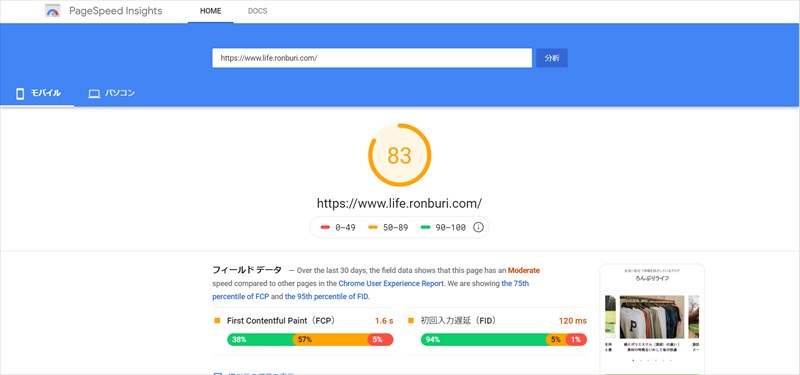This screenshot has width=800, height=375.
Task: Open the HOME tab
Action: click(211, 11)
